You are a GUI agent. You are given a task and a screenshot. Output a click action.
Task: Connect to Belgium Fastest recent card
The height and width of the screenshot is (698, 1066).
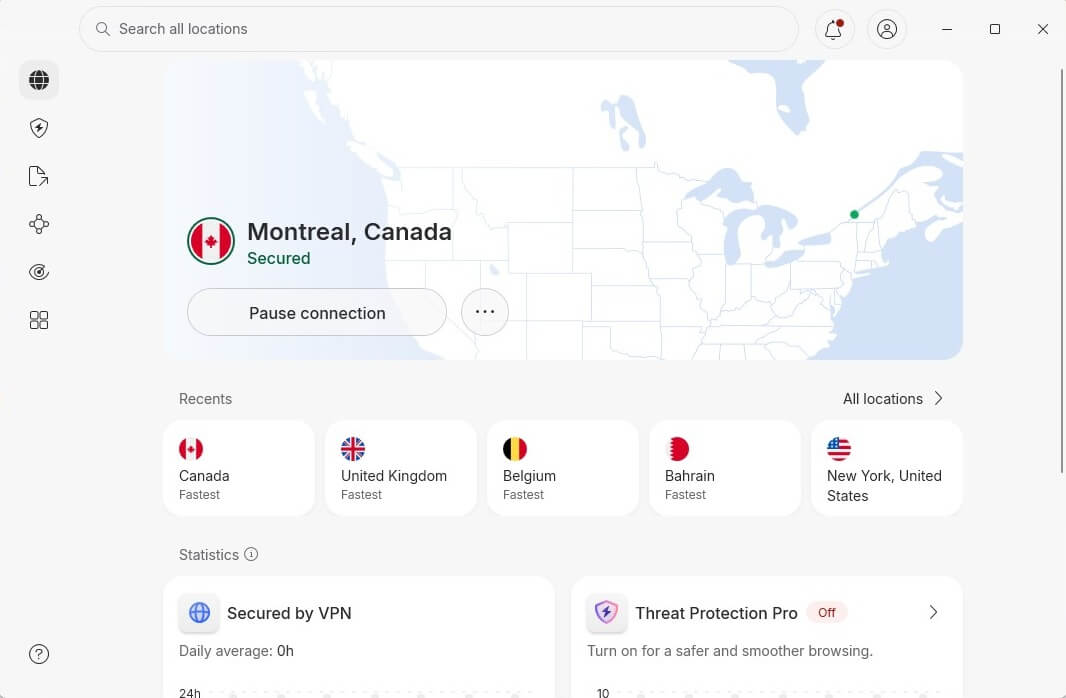coord(563,468)
